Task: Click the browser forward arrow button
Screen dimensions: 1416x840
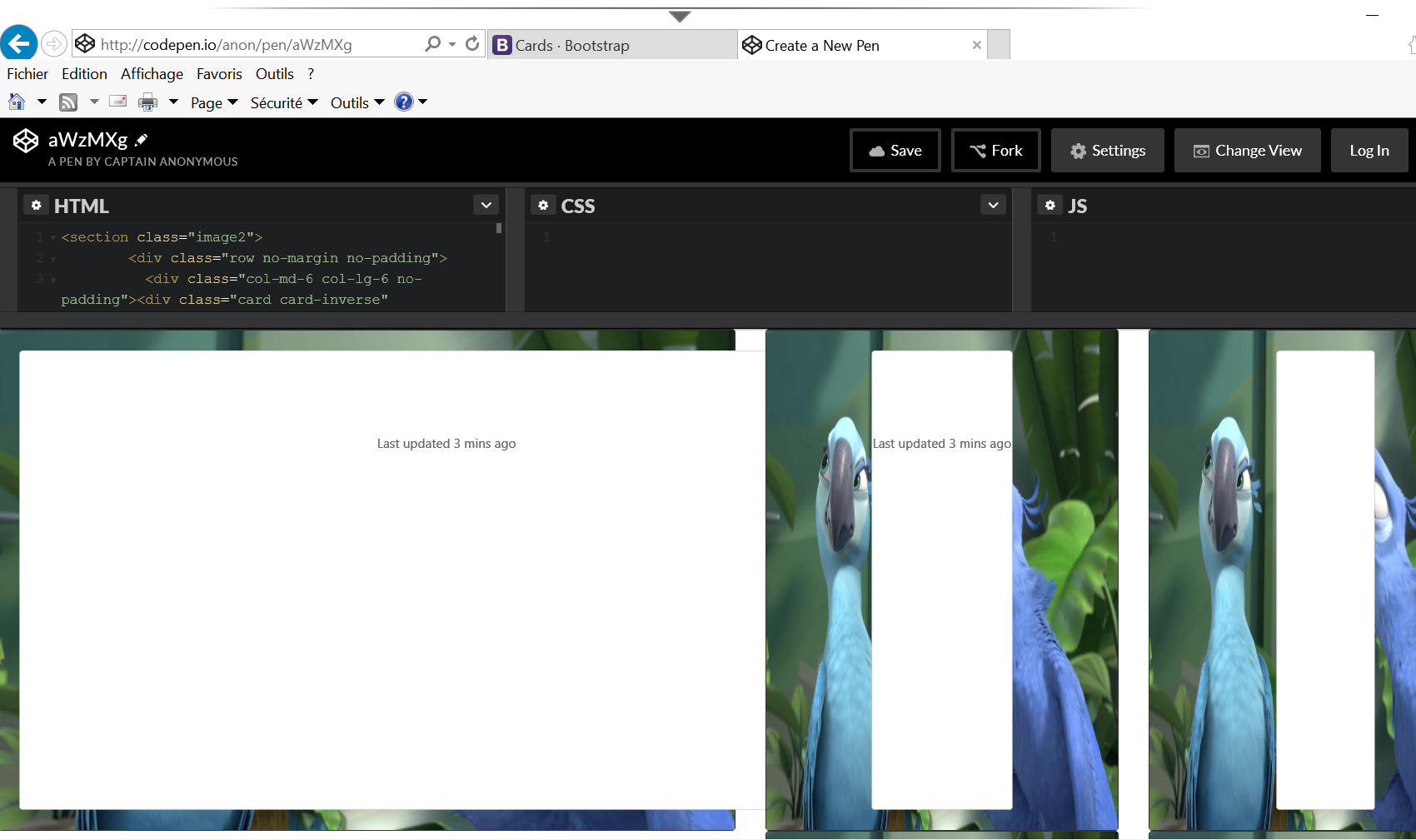Action: click(54, 43)
